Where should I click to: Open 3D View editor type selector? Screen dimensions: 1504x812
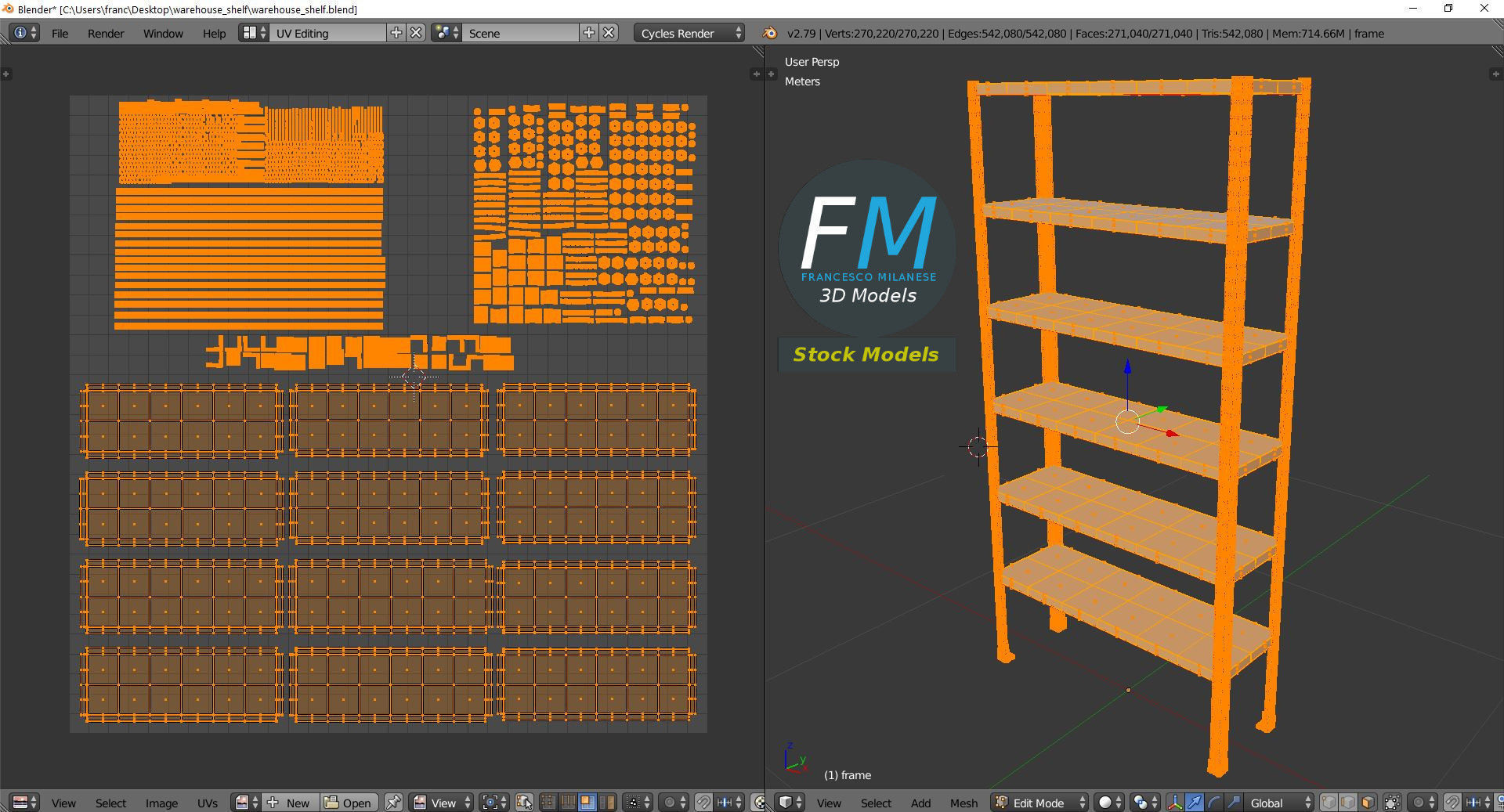[x=790, y=803]
